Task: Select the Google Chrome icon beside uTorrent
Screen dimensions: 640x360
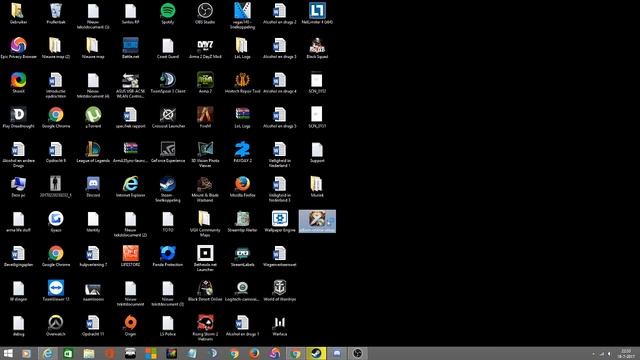Action: pyautogui.click(x=56, y=114)
